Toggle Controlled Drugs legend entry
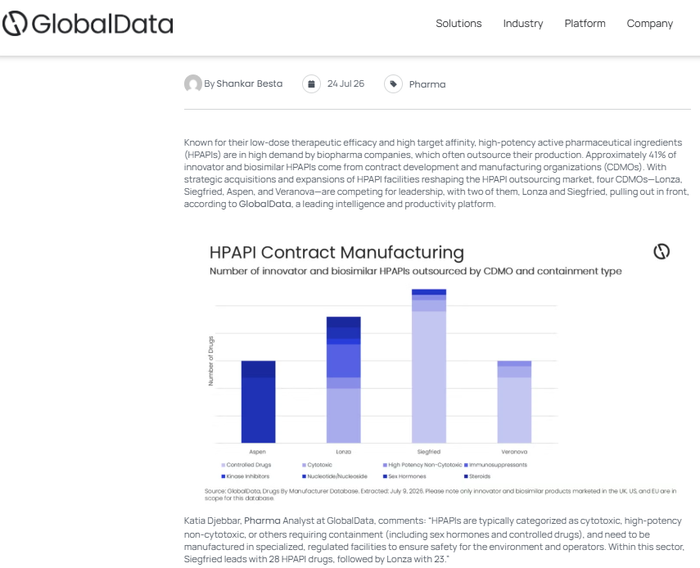 [246, 465]
